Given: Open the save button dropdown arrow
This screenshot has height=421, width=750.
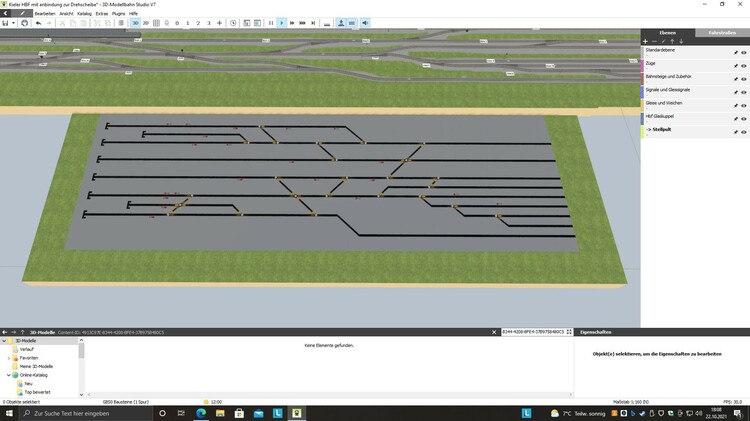Looking at the screenshot, I should point(13,22).
